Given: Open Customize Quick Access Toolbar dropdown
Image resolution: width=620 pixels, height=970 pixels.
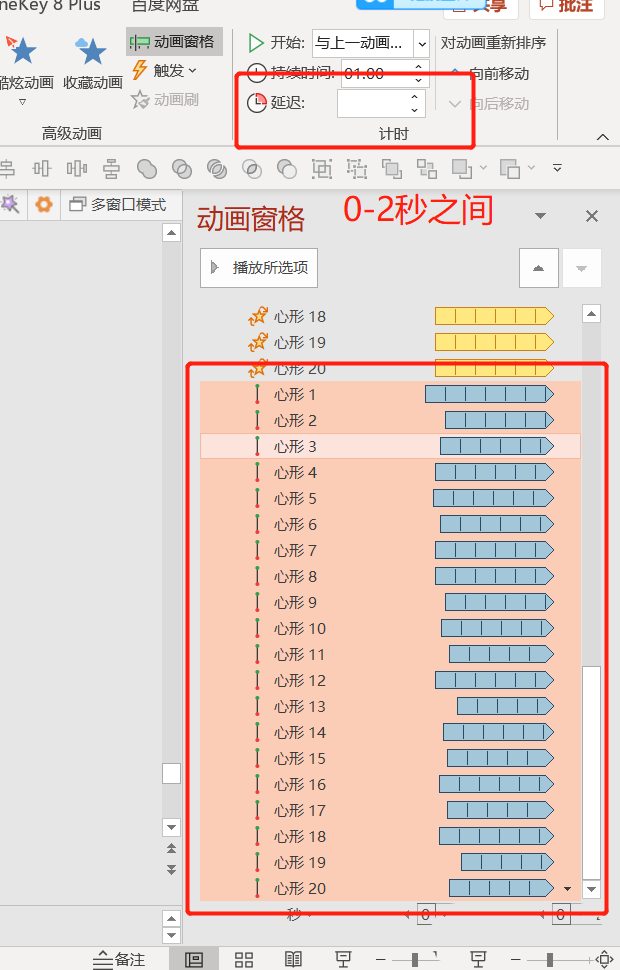Looking at the screenshot, I should pos(558,168).
